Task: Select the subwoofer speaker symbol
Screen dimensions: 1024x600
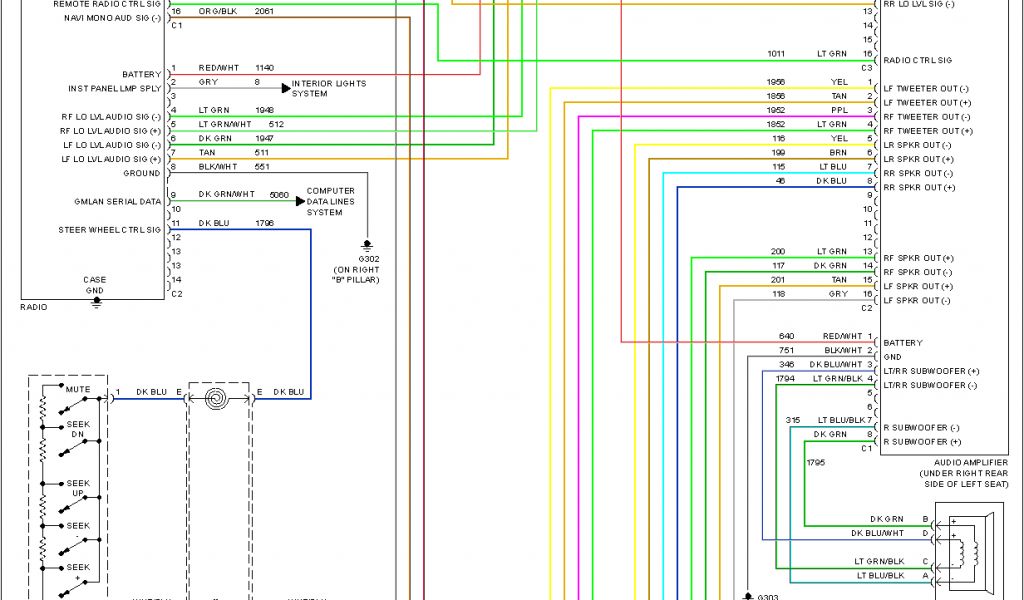Action: click(x=967, y=547)
